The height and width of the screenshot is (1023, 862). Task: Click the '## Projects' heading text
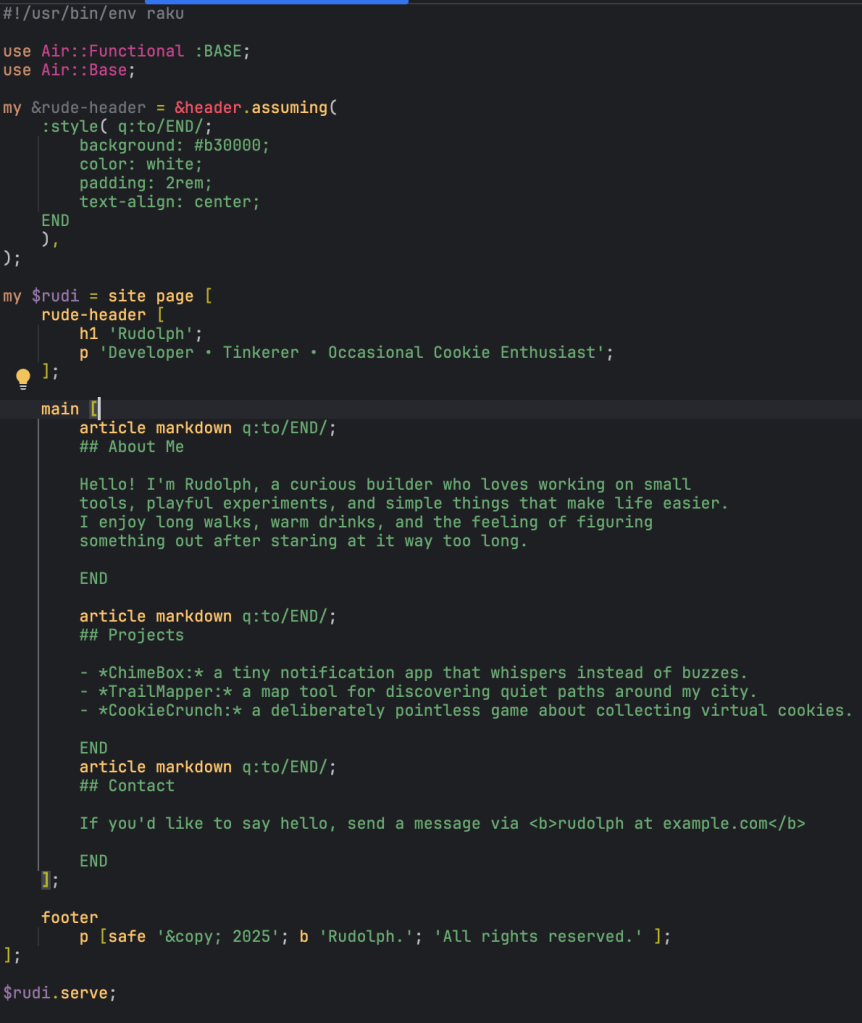(x=131, y=635)
